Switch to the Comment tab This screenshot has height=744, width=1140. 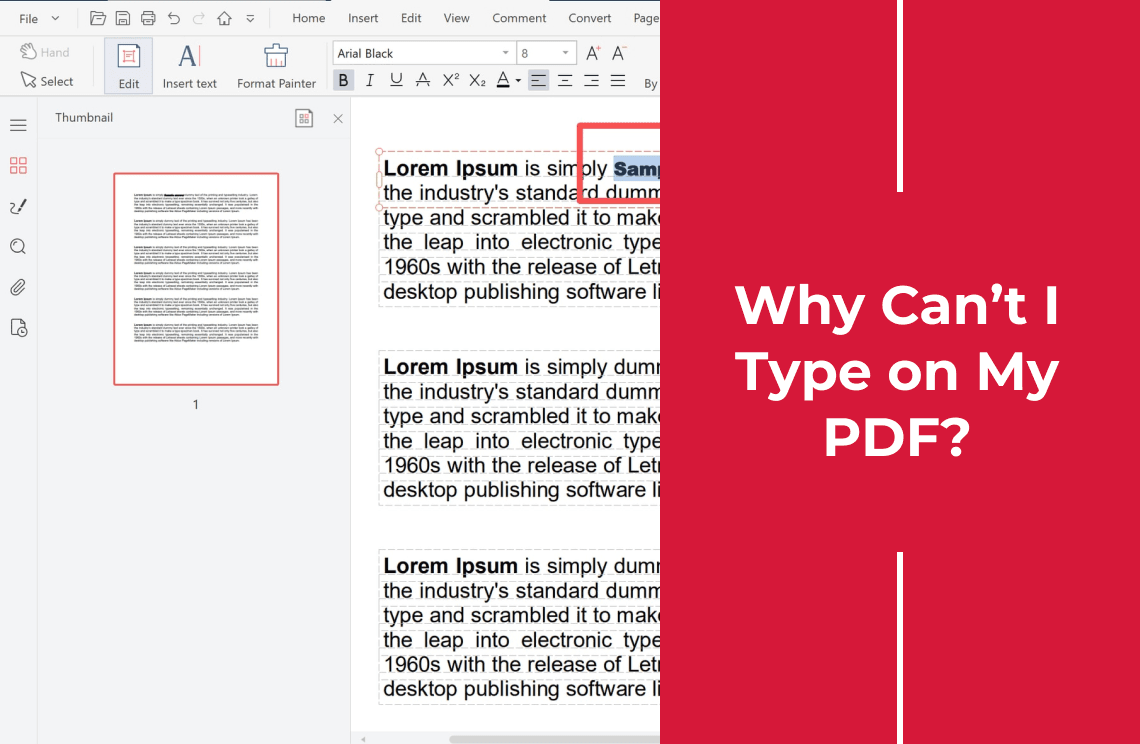pyautogui.click(x=519, y=18)
